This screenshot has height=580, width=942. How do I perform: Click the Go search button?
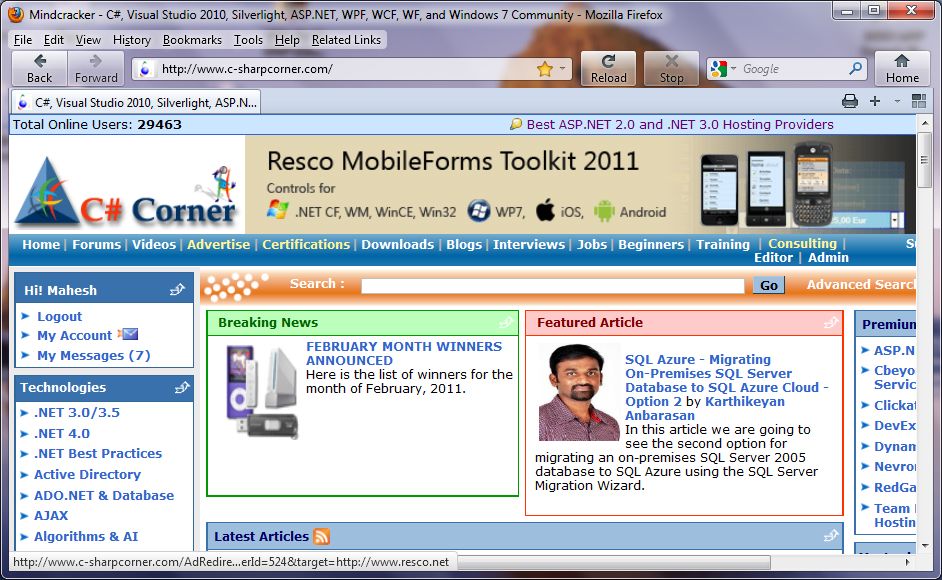tap(769, 285)
